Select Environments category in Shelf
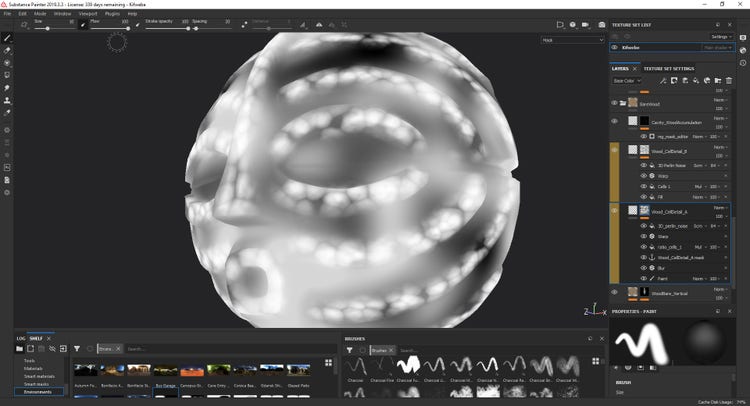The height and width of the screenshot is (406, 750). (38, 392)
